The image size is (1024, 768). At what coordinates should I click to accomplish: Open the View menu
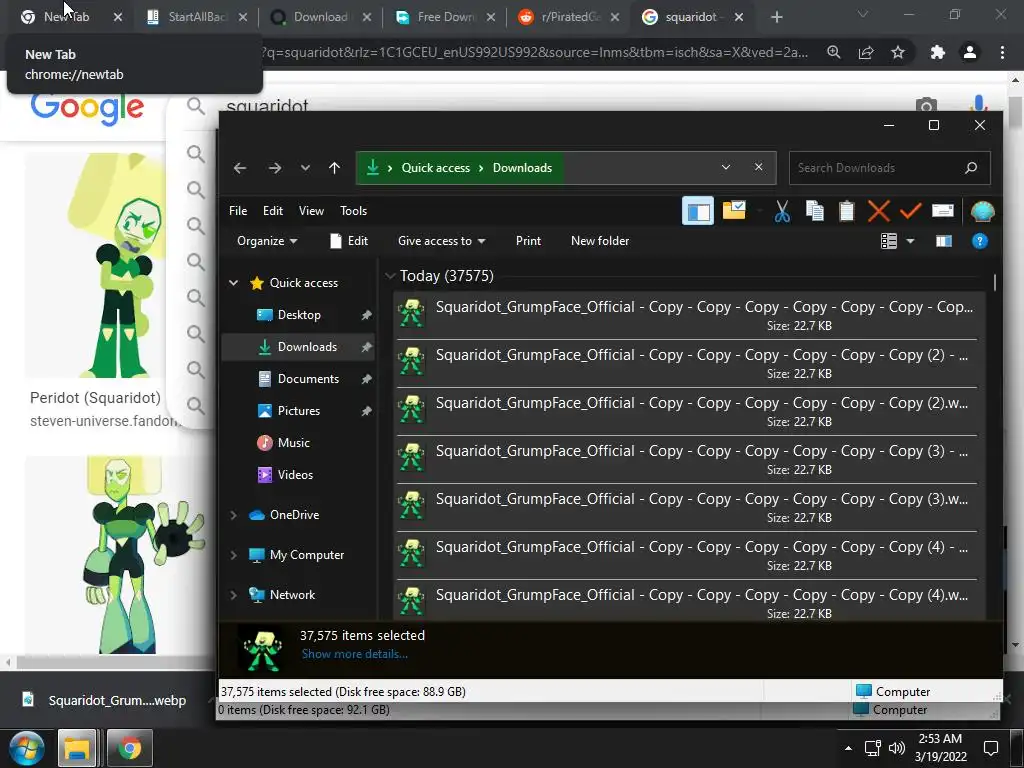pyautogui.click(x=311, y=210)
